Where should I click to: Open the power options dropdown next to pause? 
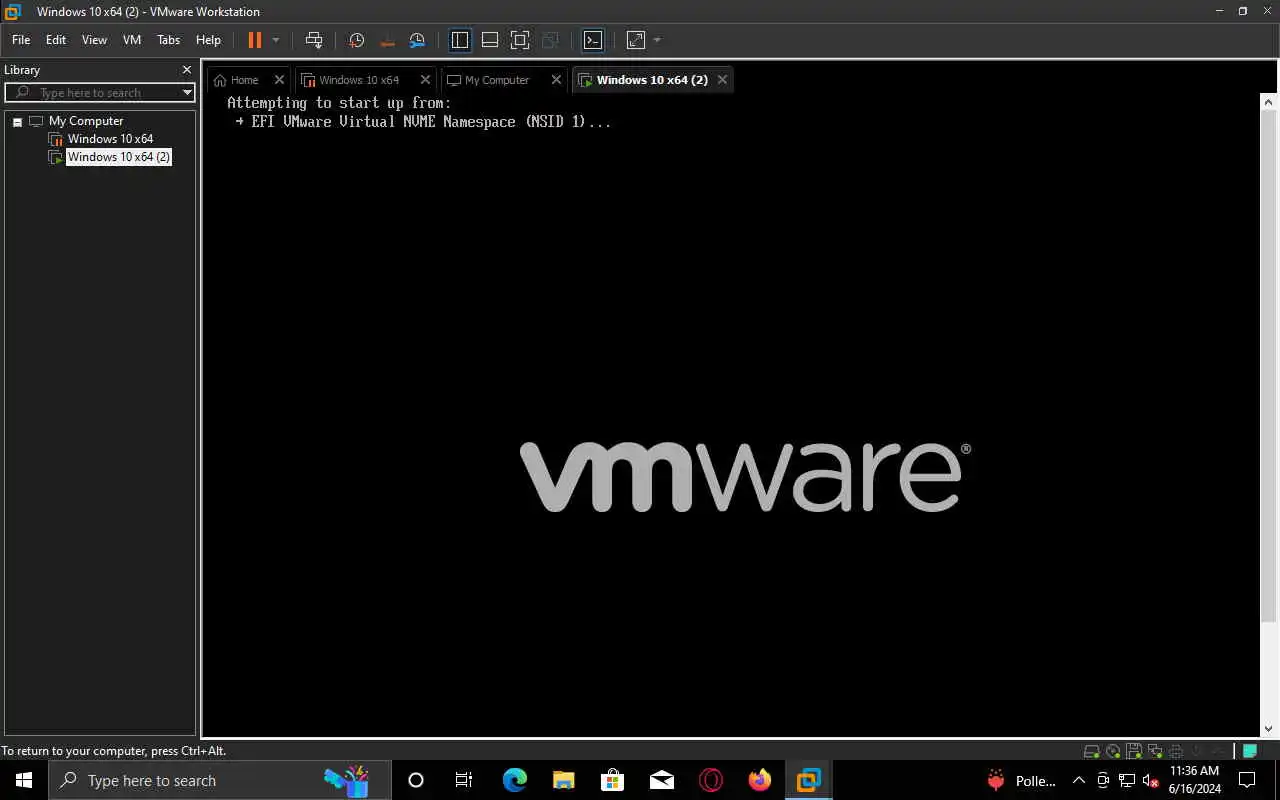(x=276, y=40)
